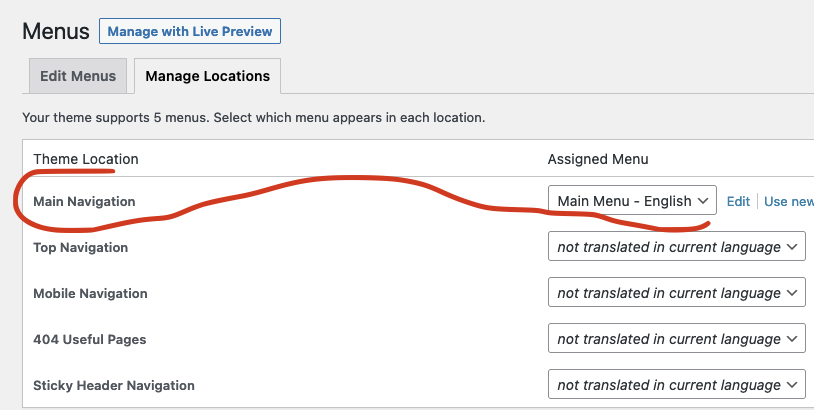
Task: Click the 404 Useful Pages label
Action: (90, 339)
